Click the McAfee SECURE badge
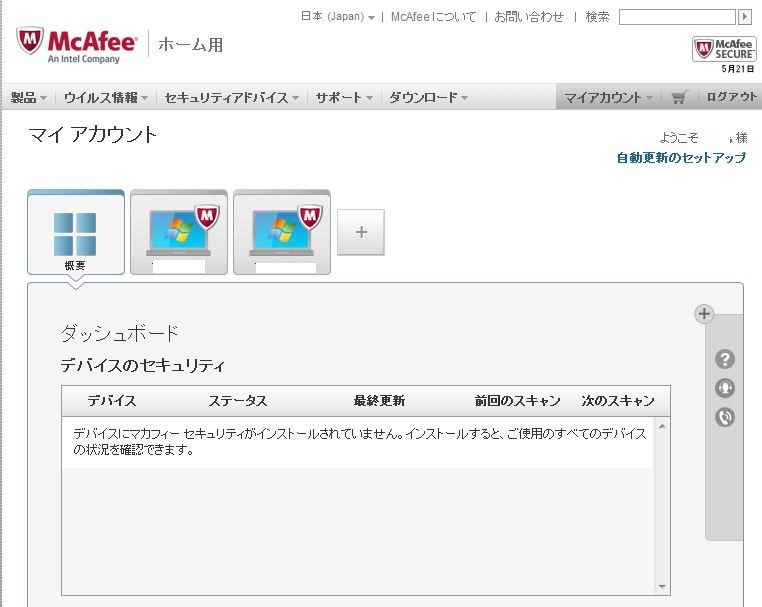Viewport: 762px width, 607px height. pyautogui.click(x=724, y=49)
